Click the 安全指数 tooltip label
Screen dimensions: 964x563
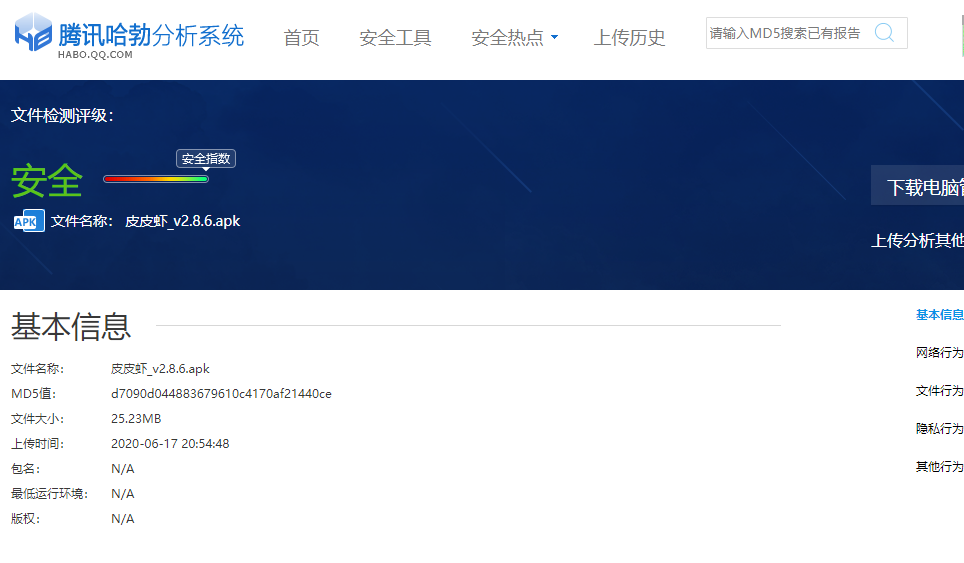click(x=206, y=159)
